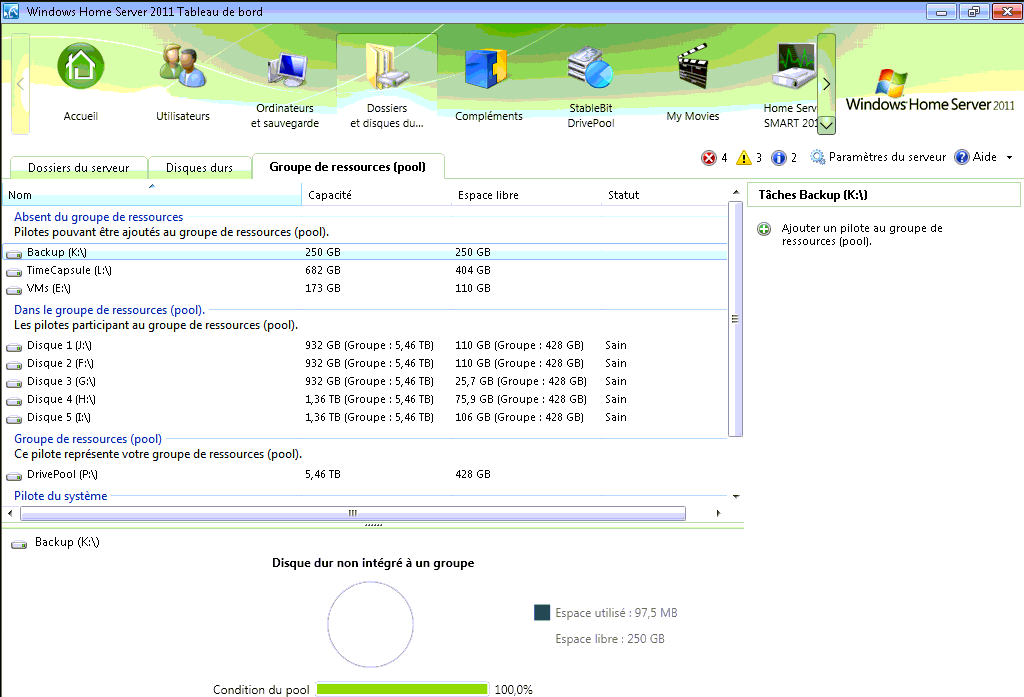Click drive icon of VMs (E:\) row
1024x697 pixels.
click(x=14, y=289)
